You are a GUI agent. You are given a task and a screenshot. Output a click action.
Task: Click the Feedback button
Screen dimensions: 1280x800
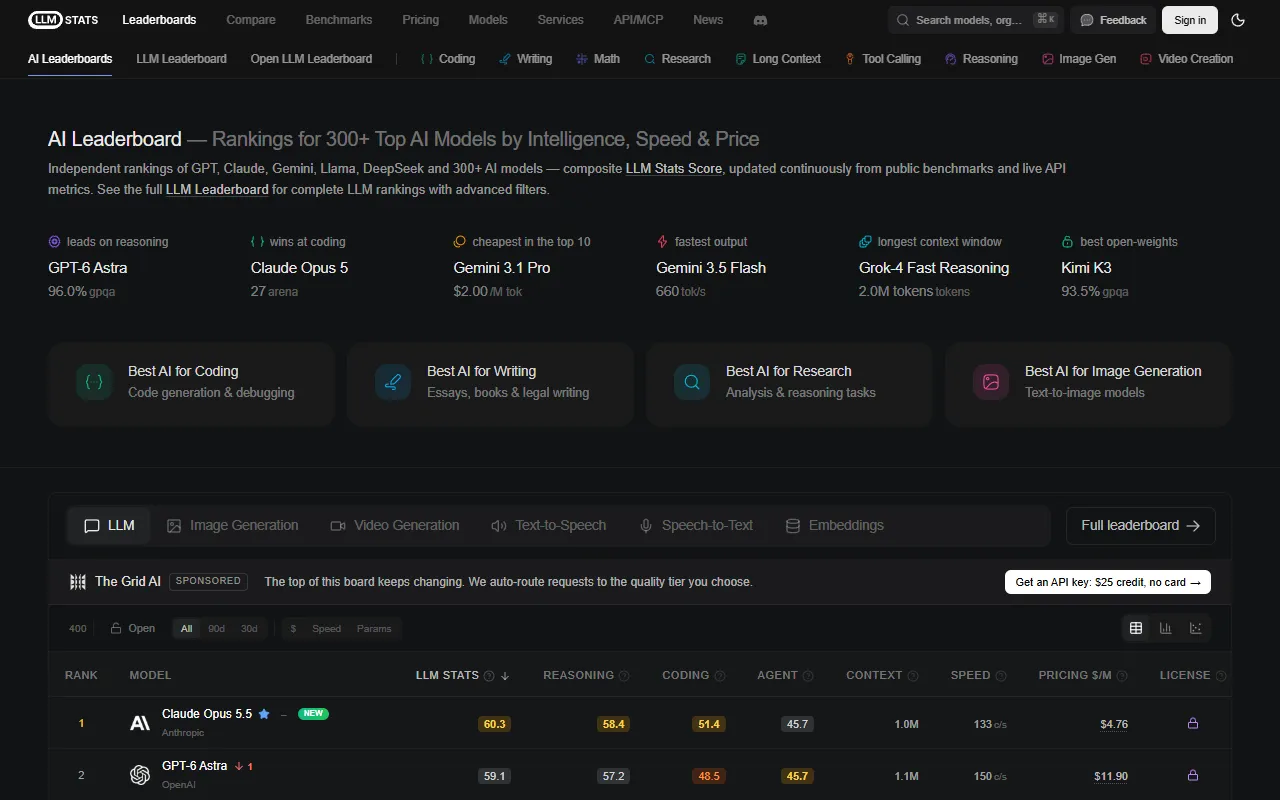pos(1113,20)
